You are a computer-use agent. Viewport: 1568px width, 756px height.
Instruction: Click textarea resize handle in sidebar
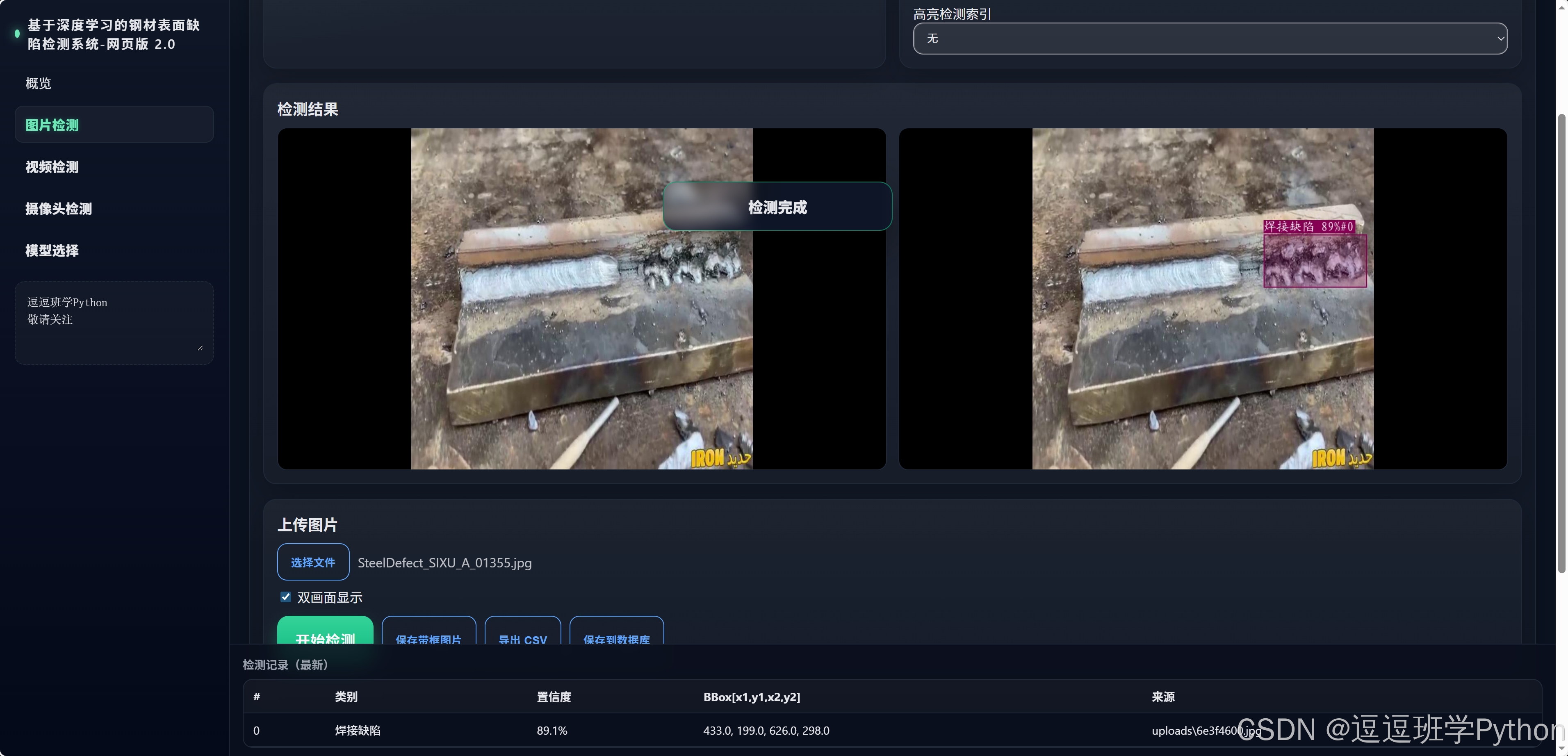point(200,348)
